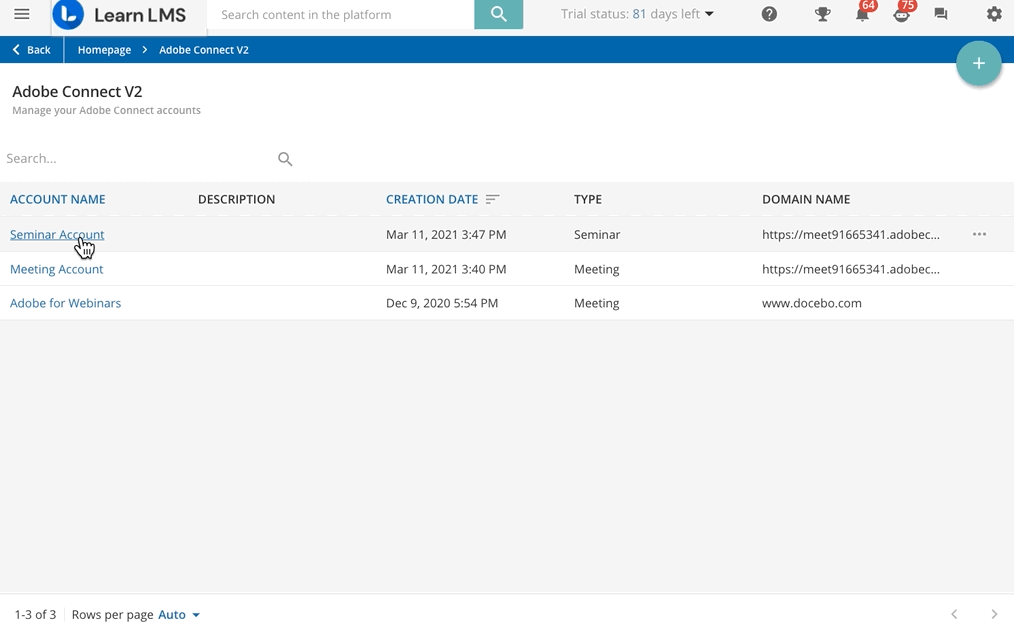
Task: Click the teal plus add button
Action: click(978, 63)
